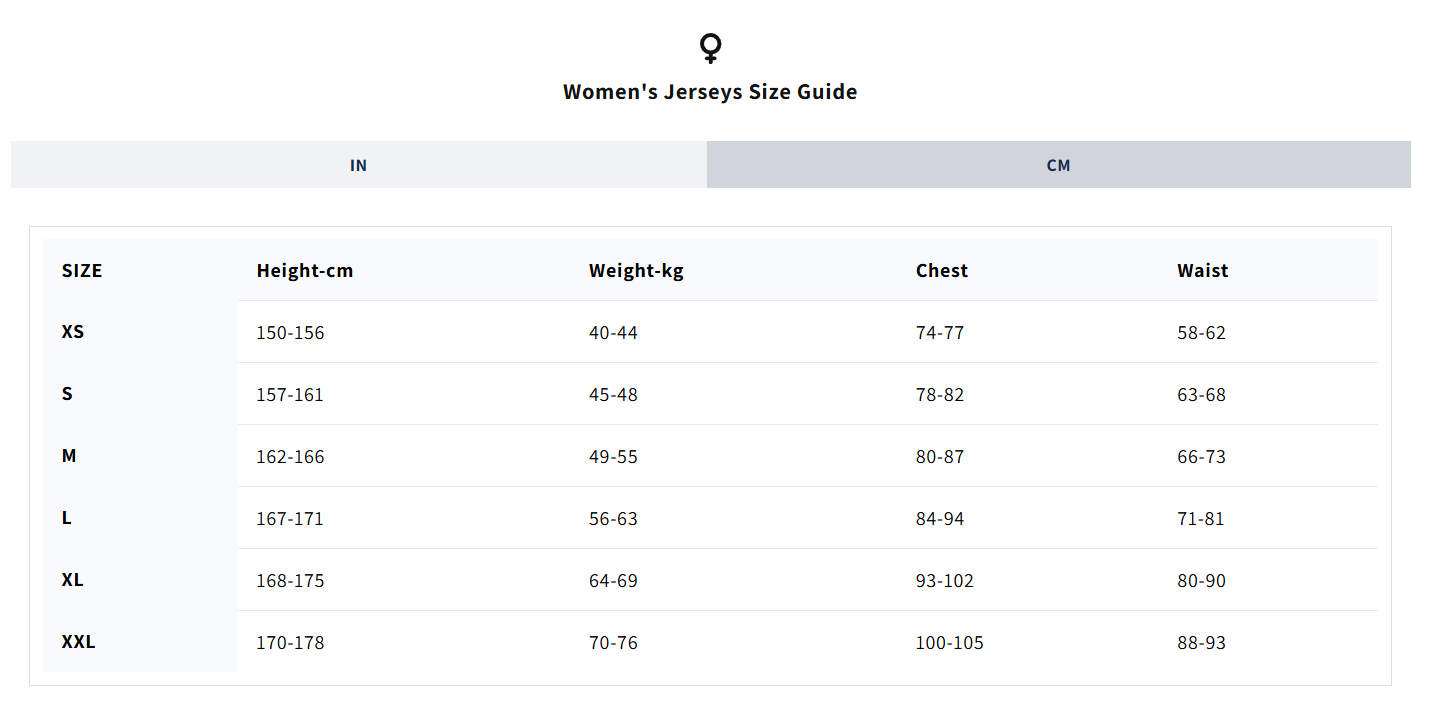This screenshot has height=703, width=1429.
Task: Select the CM units tab
Action: tap(1059, 165)
